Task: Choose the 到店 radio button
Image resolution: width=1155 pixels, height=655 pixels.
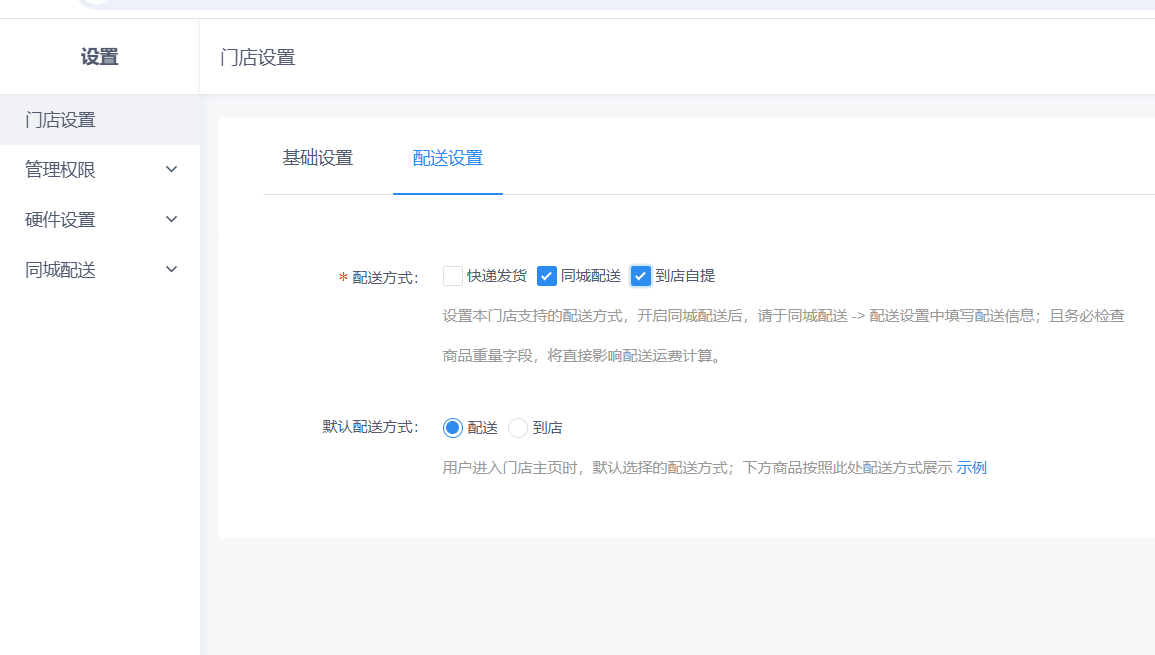Action: [x=518, y=428]
